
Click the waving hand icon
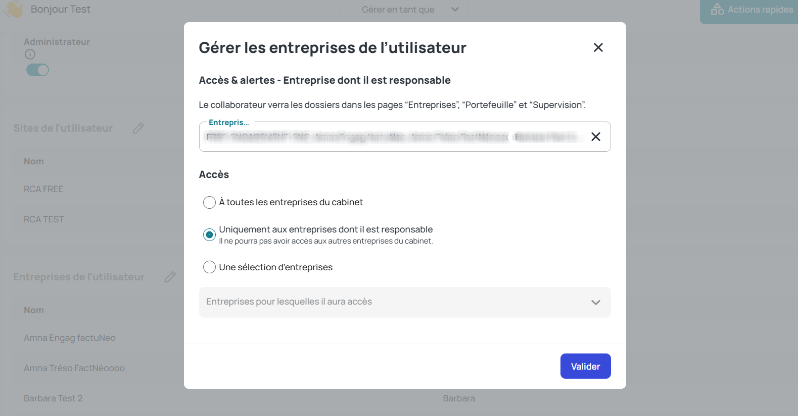tap(14, 9)
